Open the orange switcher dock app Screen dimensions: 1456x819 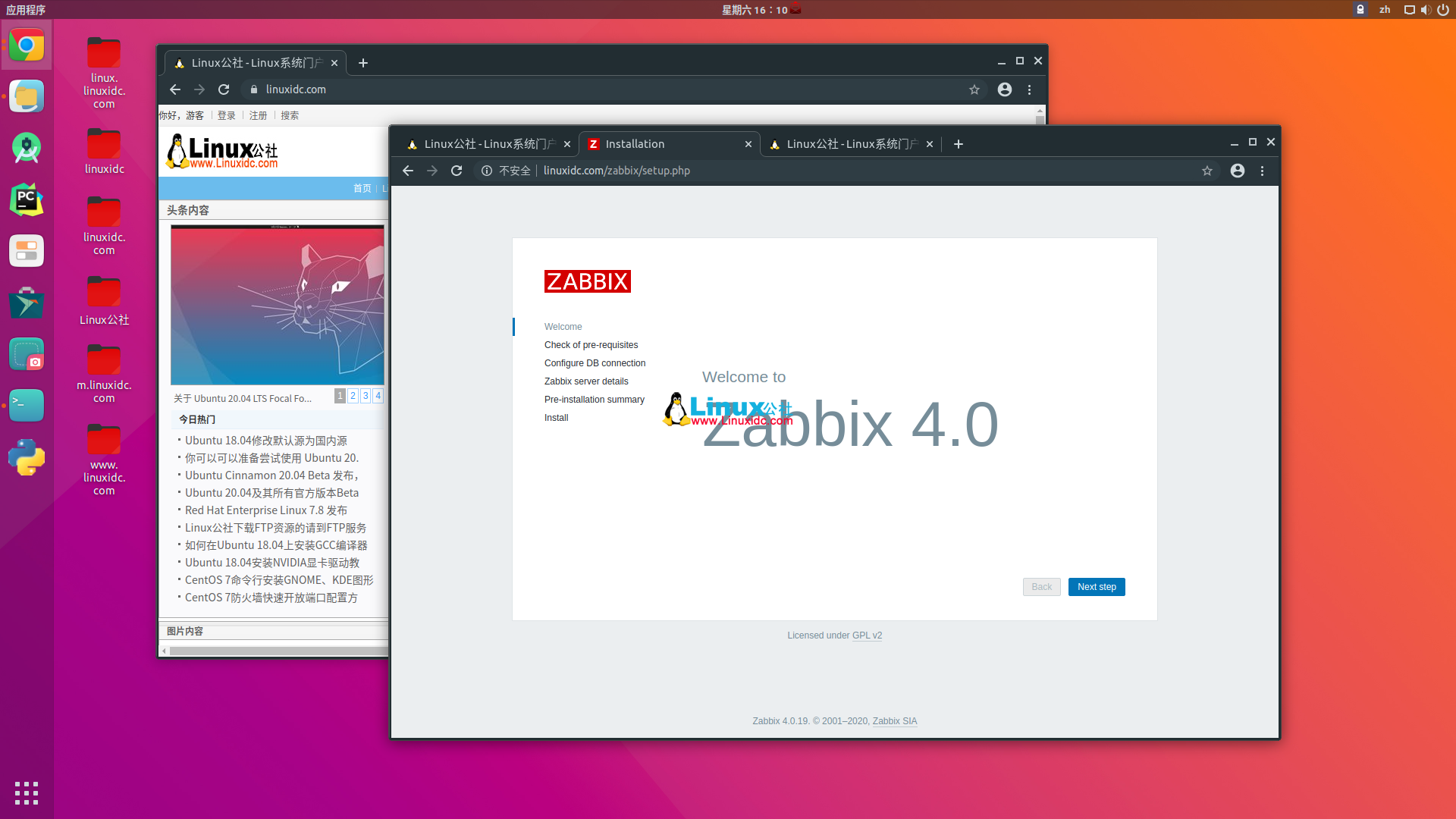27,251
